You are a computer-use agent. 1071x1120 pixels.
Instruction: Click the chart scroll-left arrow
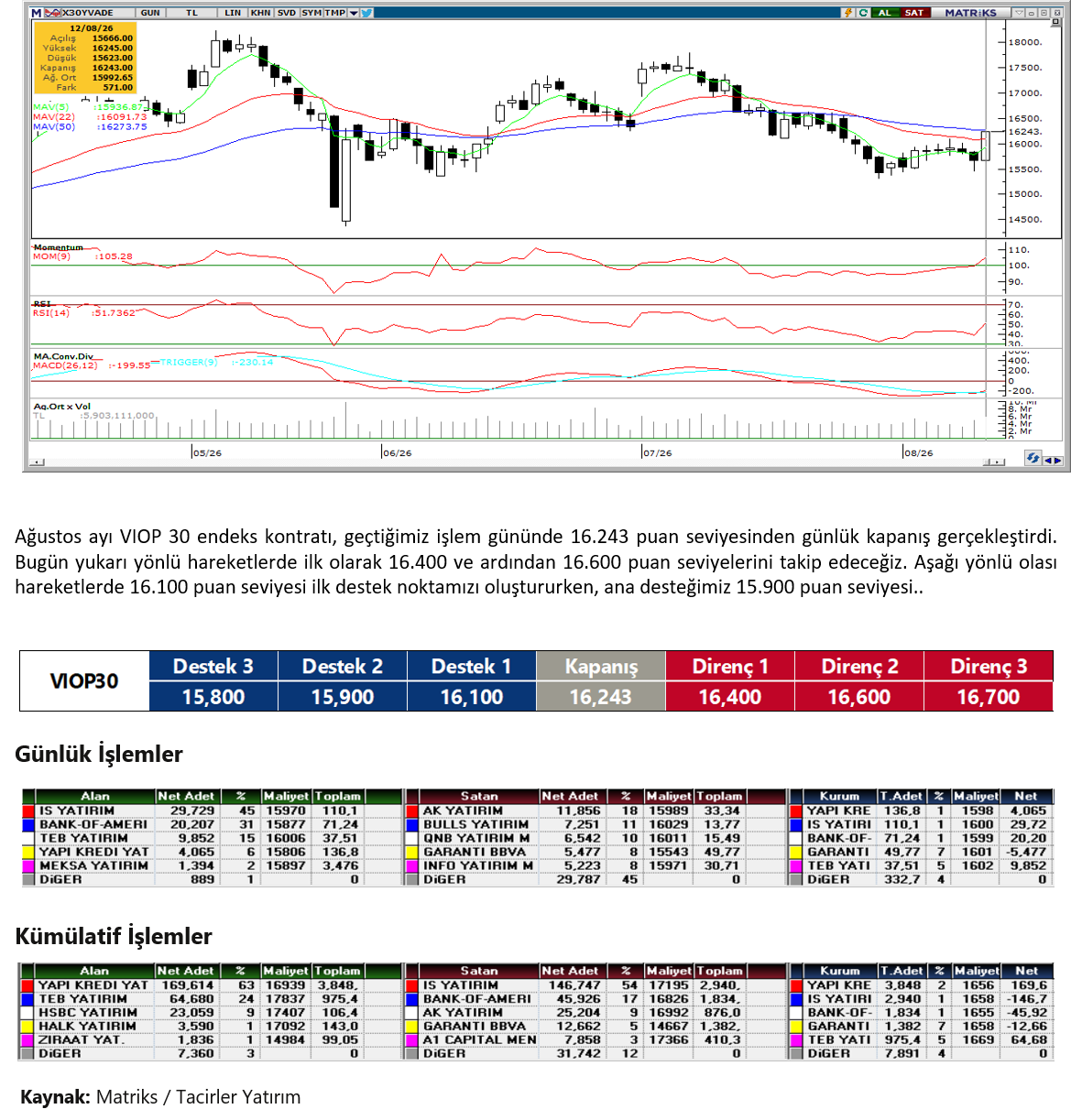tap(37, 462)
